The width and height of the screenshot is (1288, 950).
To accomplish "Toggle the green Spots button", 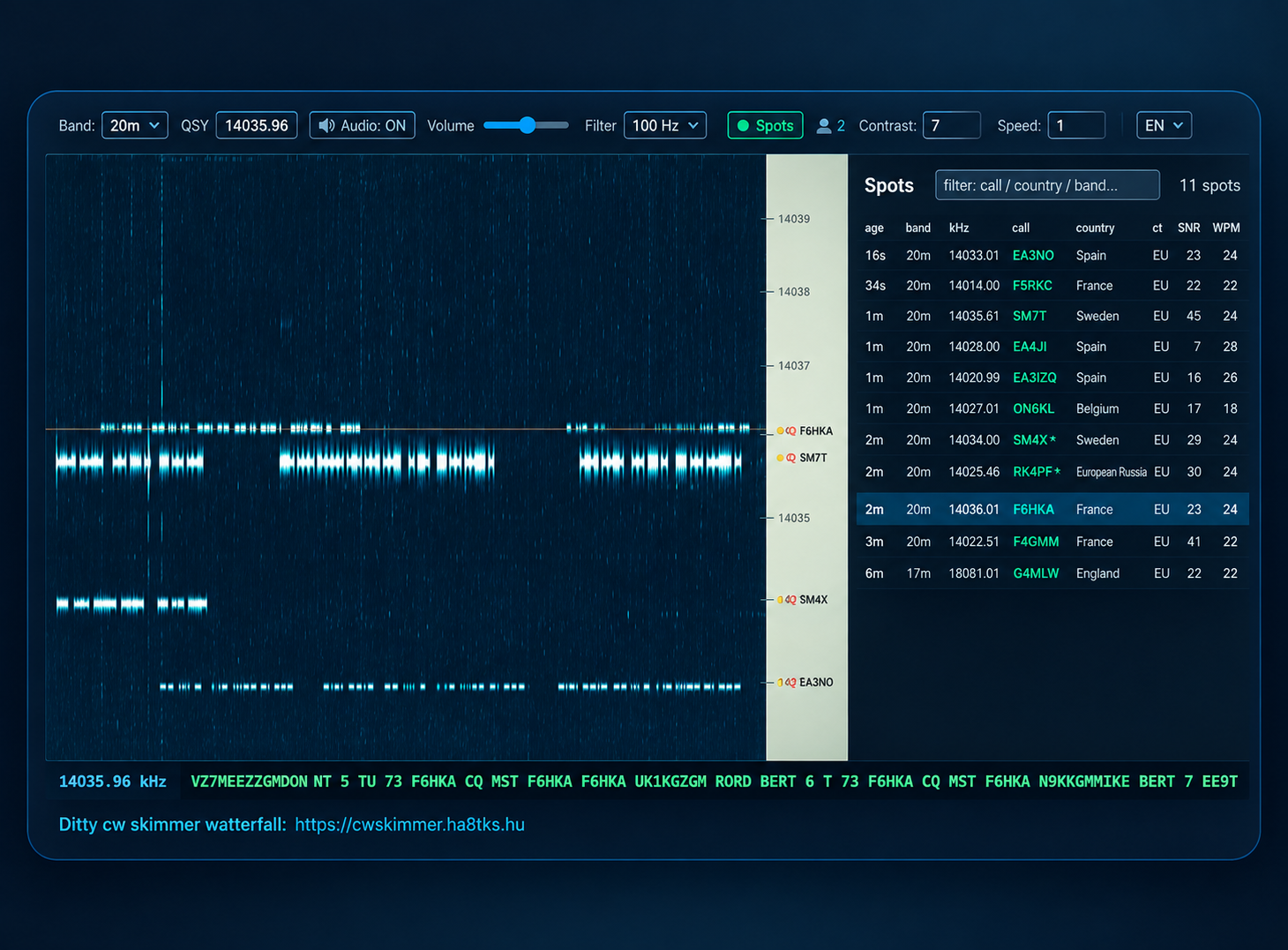I will (765, 125).
